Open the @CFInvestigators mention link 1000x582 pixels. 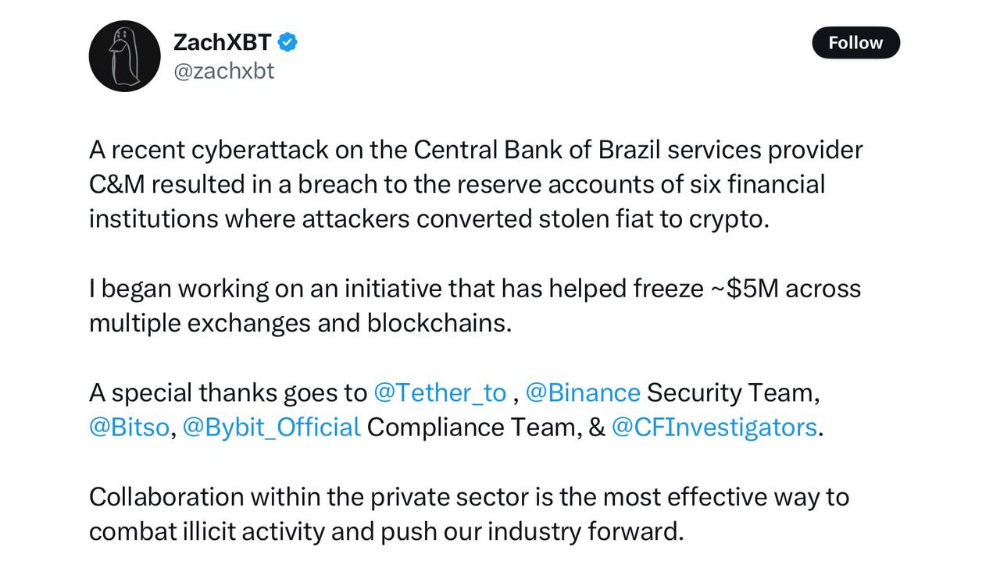(x=714, y=427)
